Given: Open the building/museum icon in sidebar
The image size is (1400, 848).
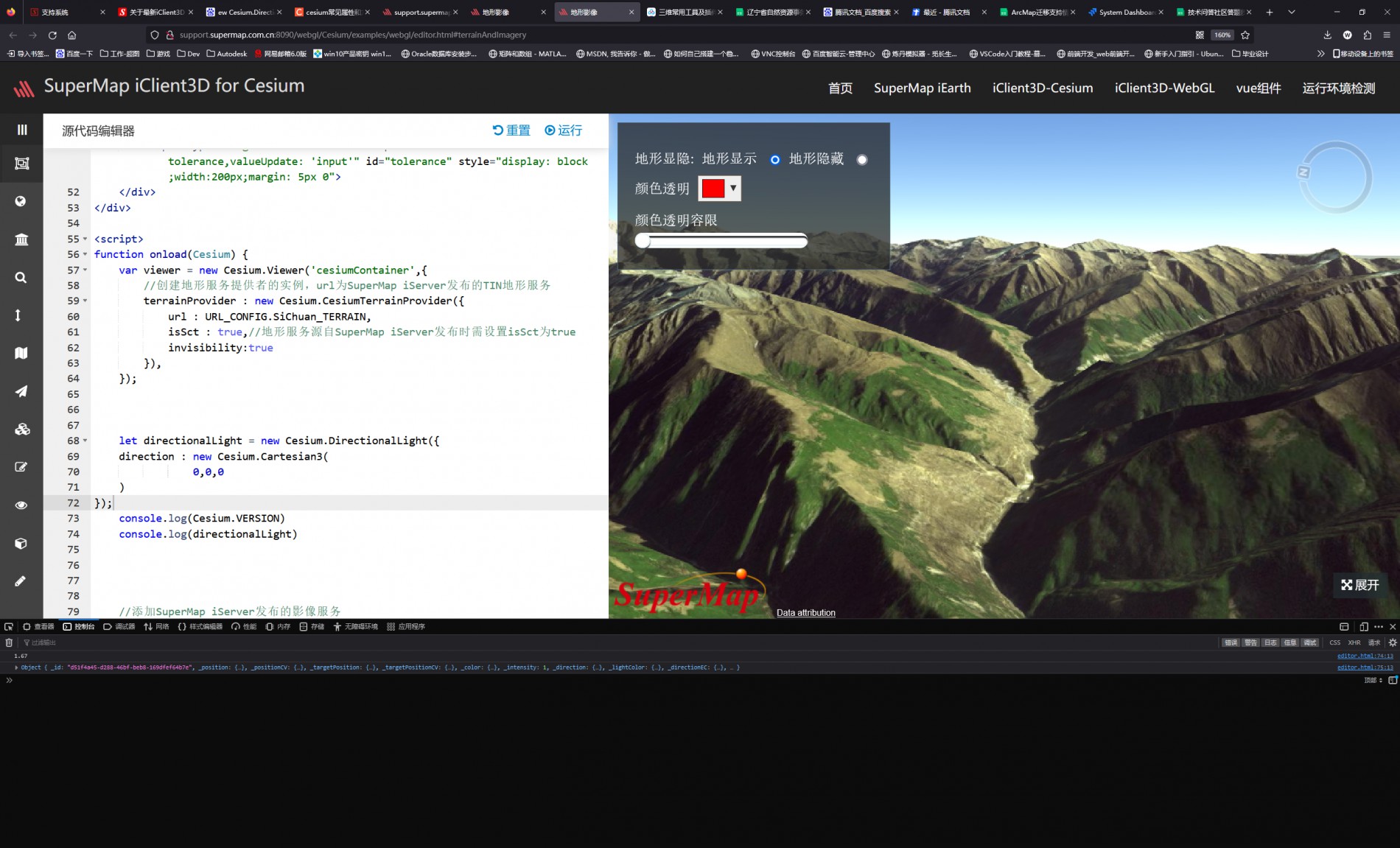Looking at the screenshot, I should (21, 239).
